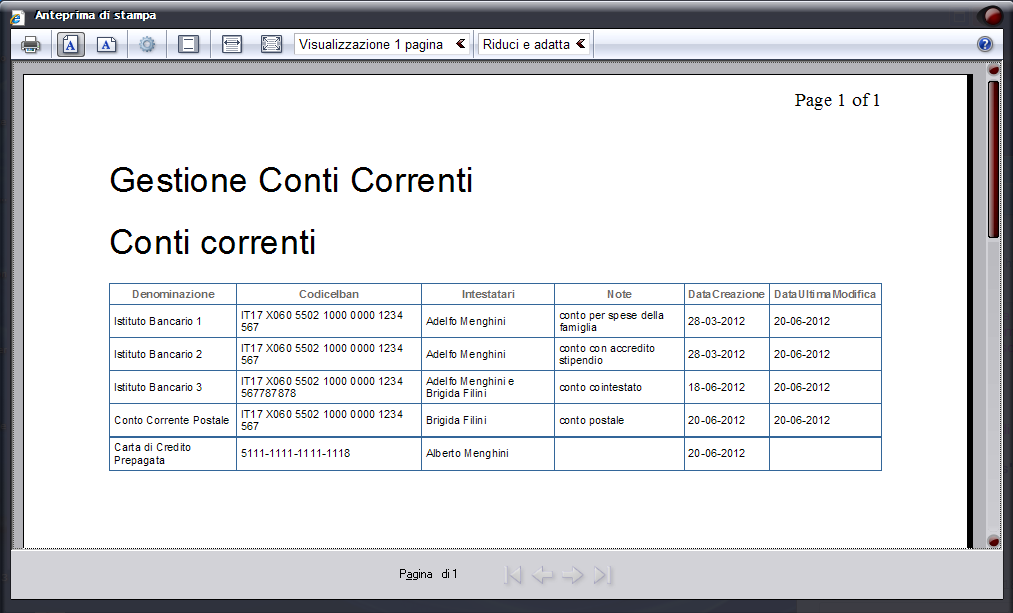
Task: Click scrollbar down arrow button
Action: (x=994, y=541)
